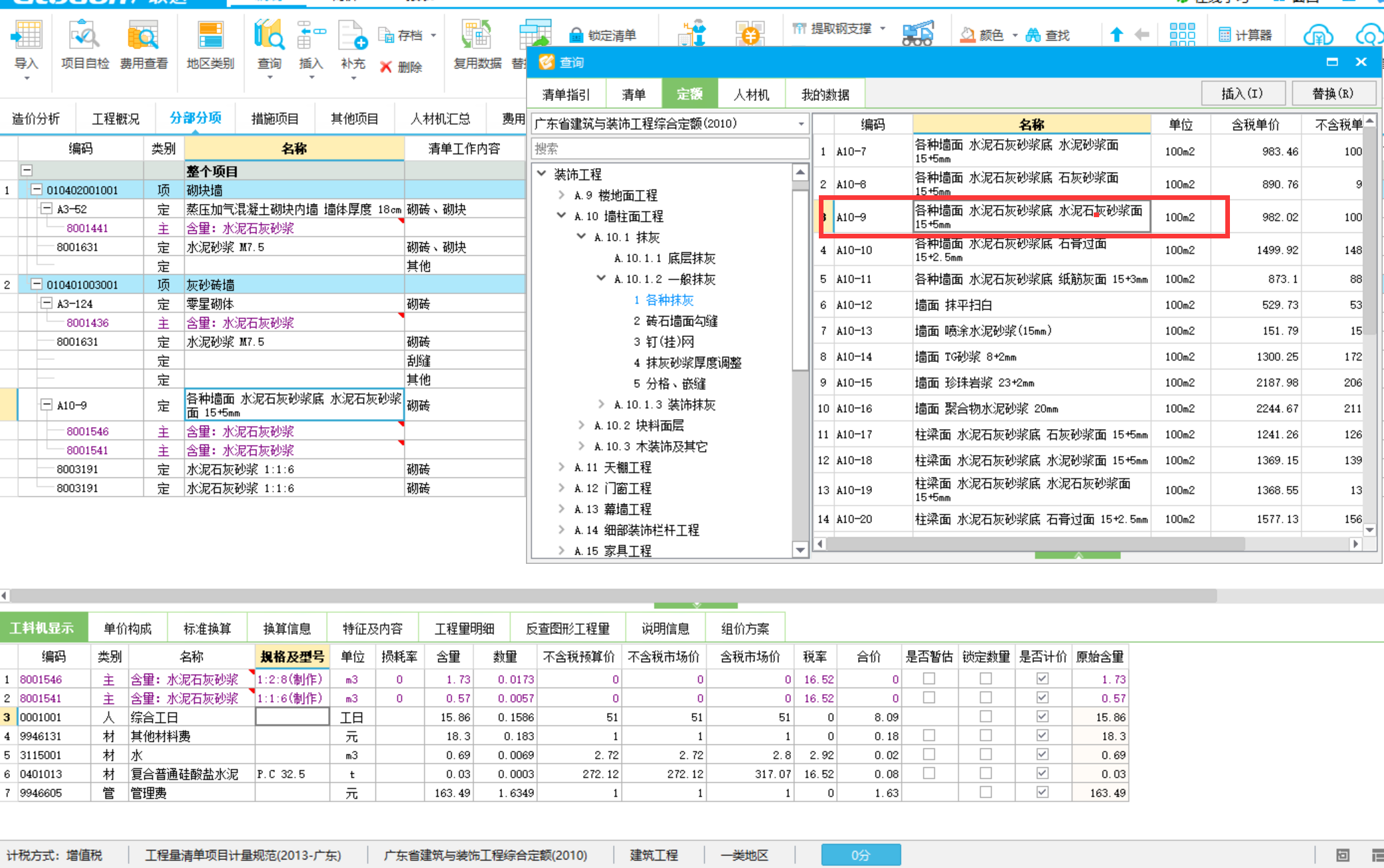Toggle 是否计价 checkbox for 综合工日 row
The width and height of the screenshot is (1384, 868).
coord(1042,717)
